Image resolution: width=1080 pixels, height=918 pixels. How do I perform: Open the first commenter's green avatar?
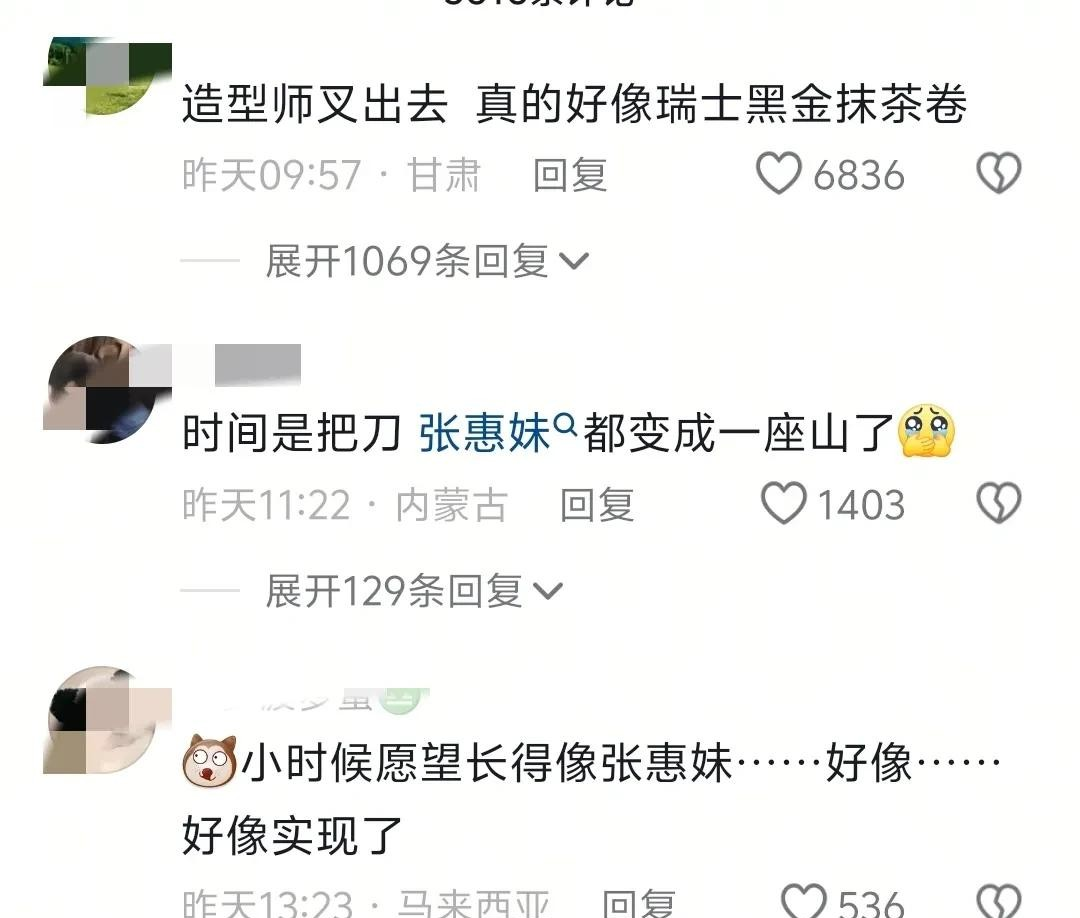click(107, 77)
